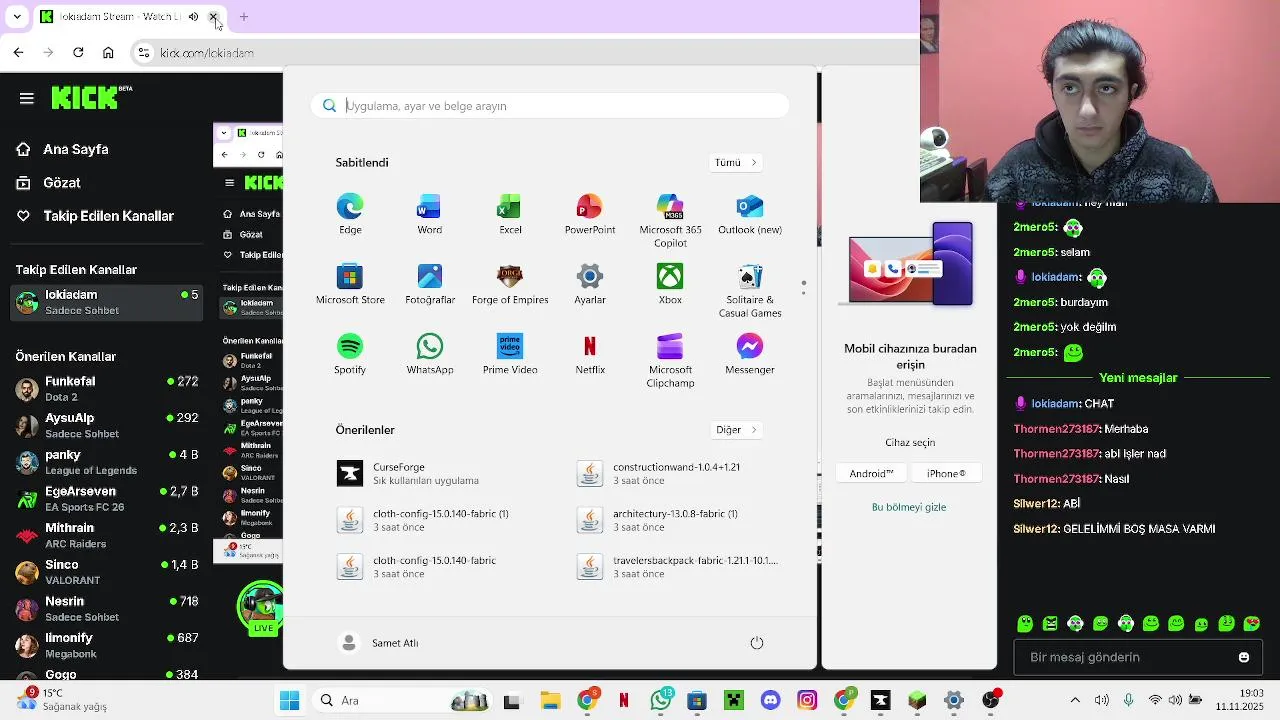Open Ayarlar in pinned apps
Viewport: 1280px width, 720px height.
coord(590,284)
